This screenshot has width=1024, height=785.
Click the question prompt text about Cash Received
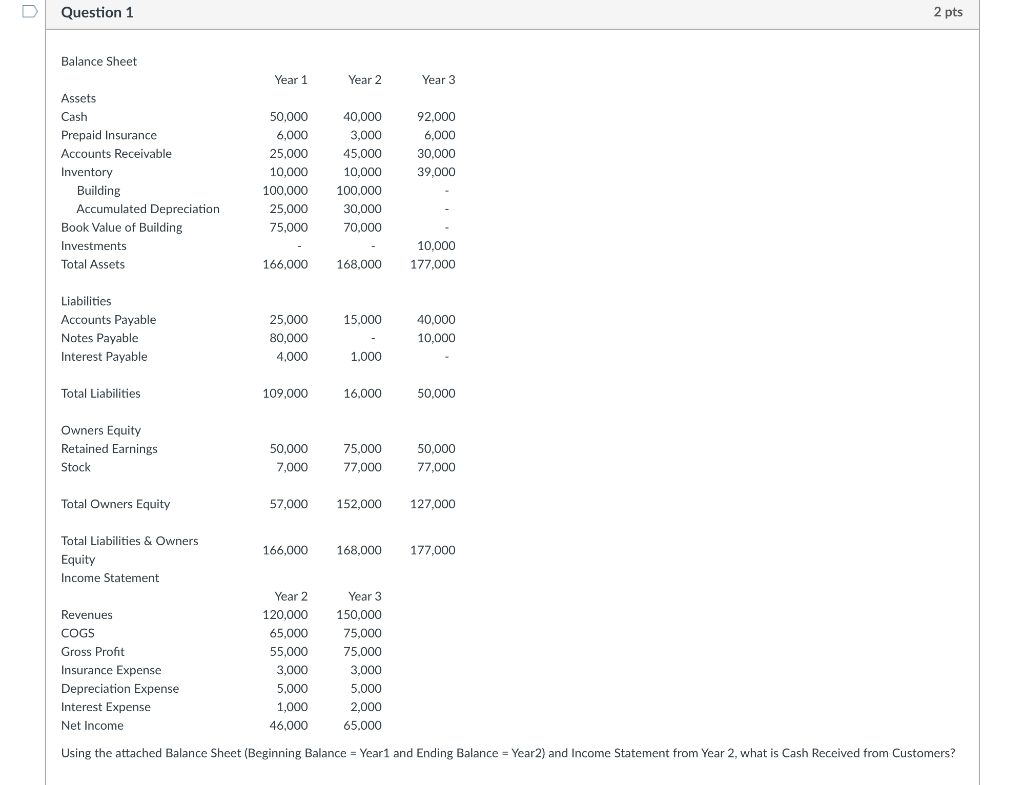click(x=507, y=752)
